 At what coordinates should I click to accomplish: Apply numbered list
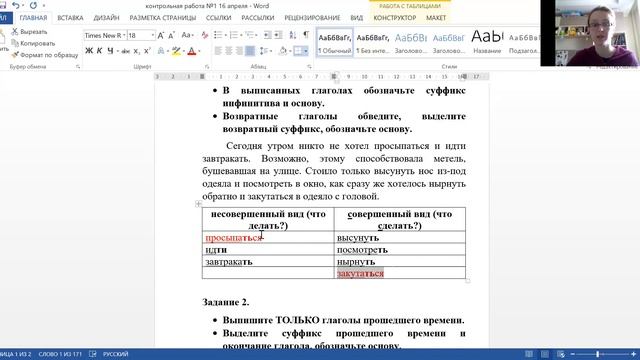(x=233, y=36)
